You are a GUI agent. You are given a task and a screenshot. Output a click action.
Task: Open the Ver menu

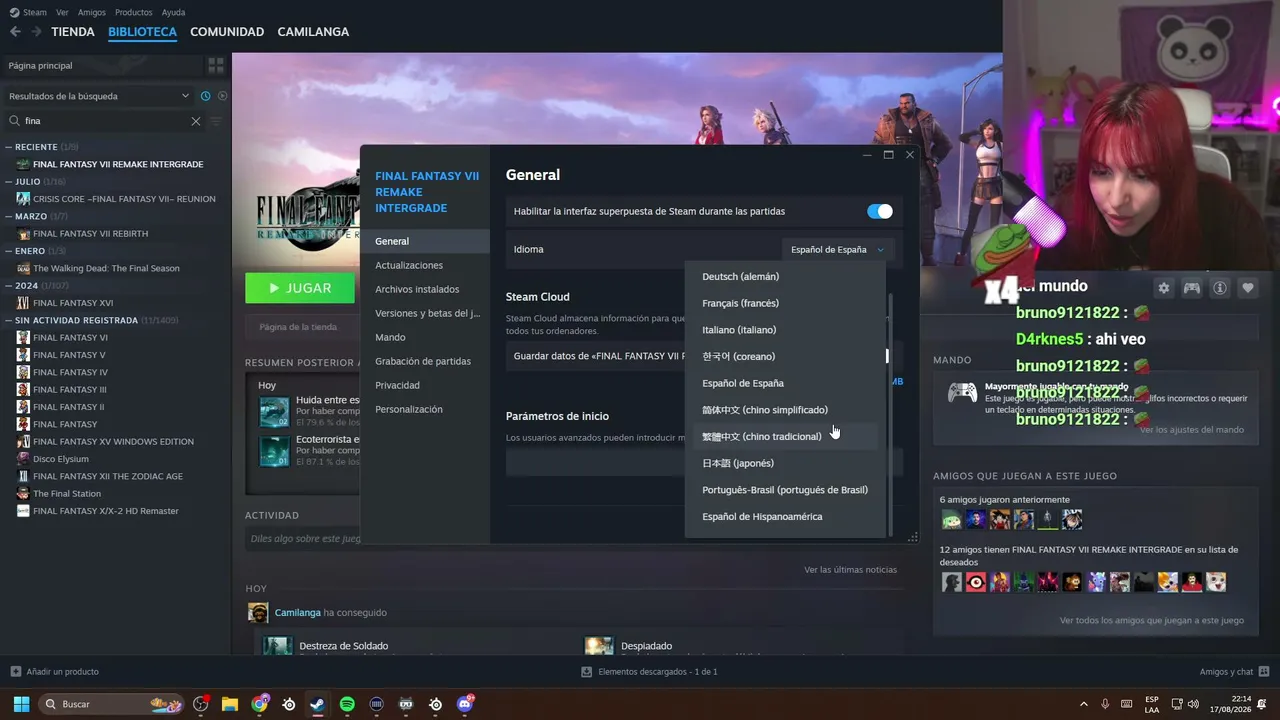click(x=63, y=12)
